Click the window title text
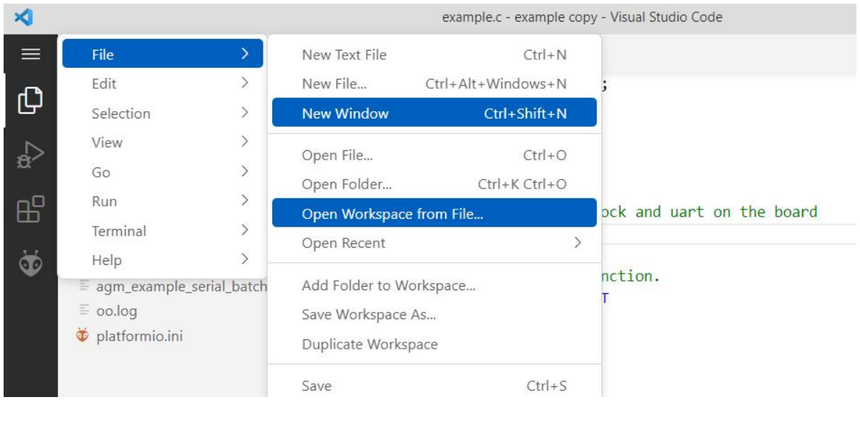 (x=582, y=17)
